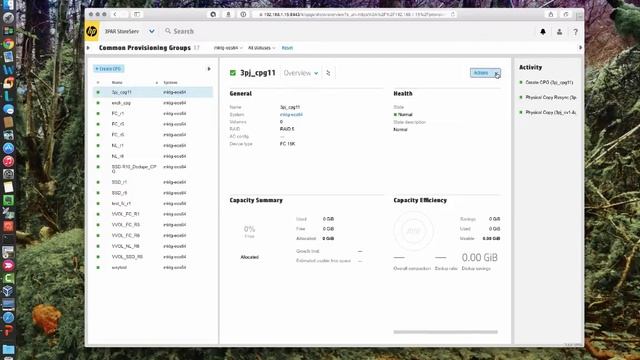Open Safari compass icon in the dock
The width and height of the screenshot is (640, 360).
(x=8, y=318)
